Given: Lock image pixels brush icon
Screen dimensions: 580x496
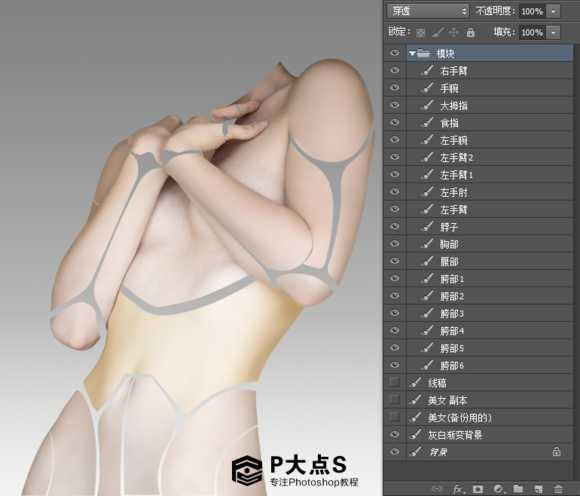Looking at the screenshot, I should click(x=438, y=33).
